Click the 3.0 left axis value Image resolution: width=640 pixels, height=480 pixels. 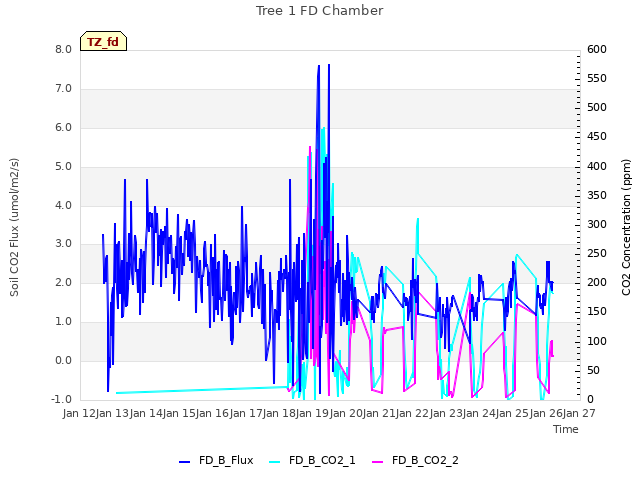(x=63, y=244)
